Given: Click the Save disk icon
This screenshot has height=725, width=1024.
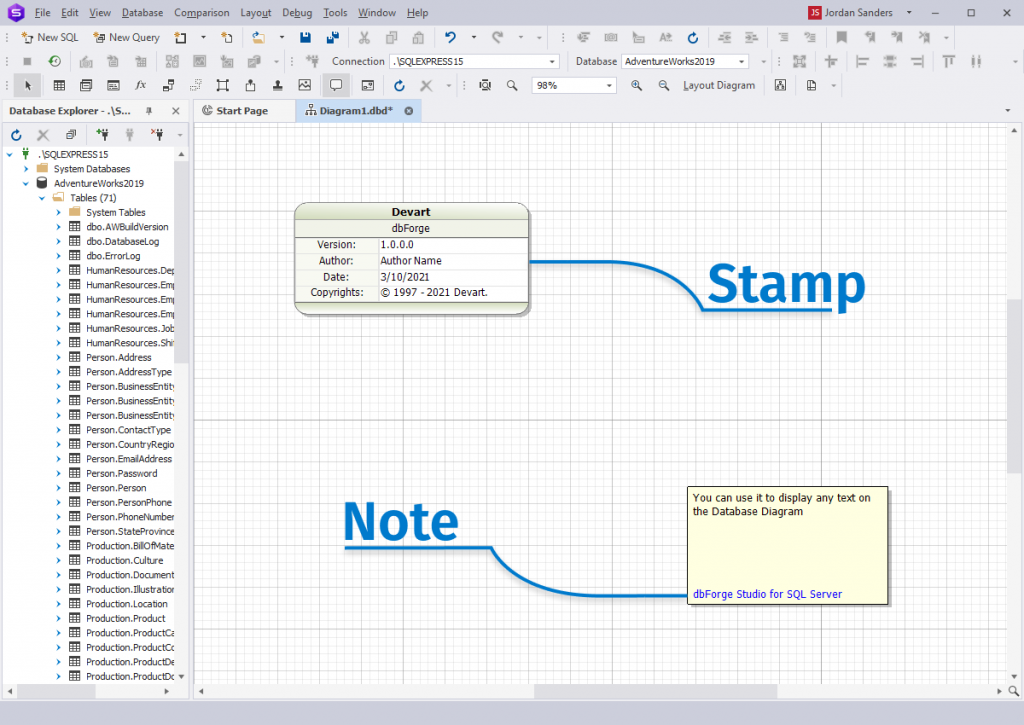Looking at the screenshot, I should point(305,37).
